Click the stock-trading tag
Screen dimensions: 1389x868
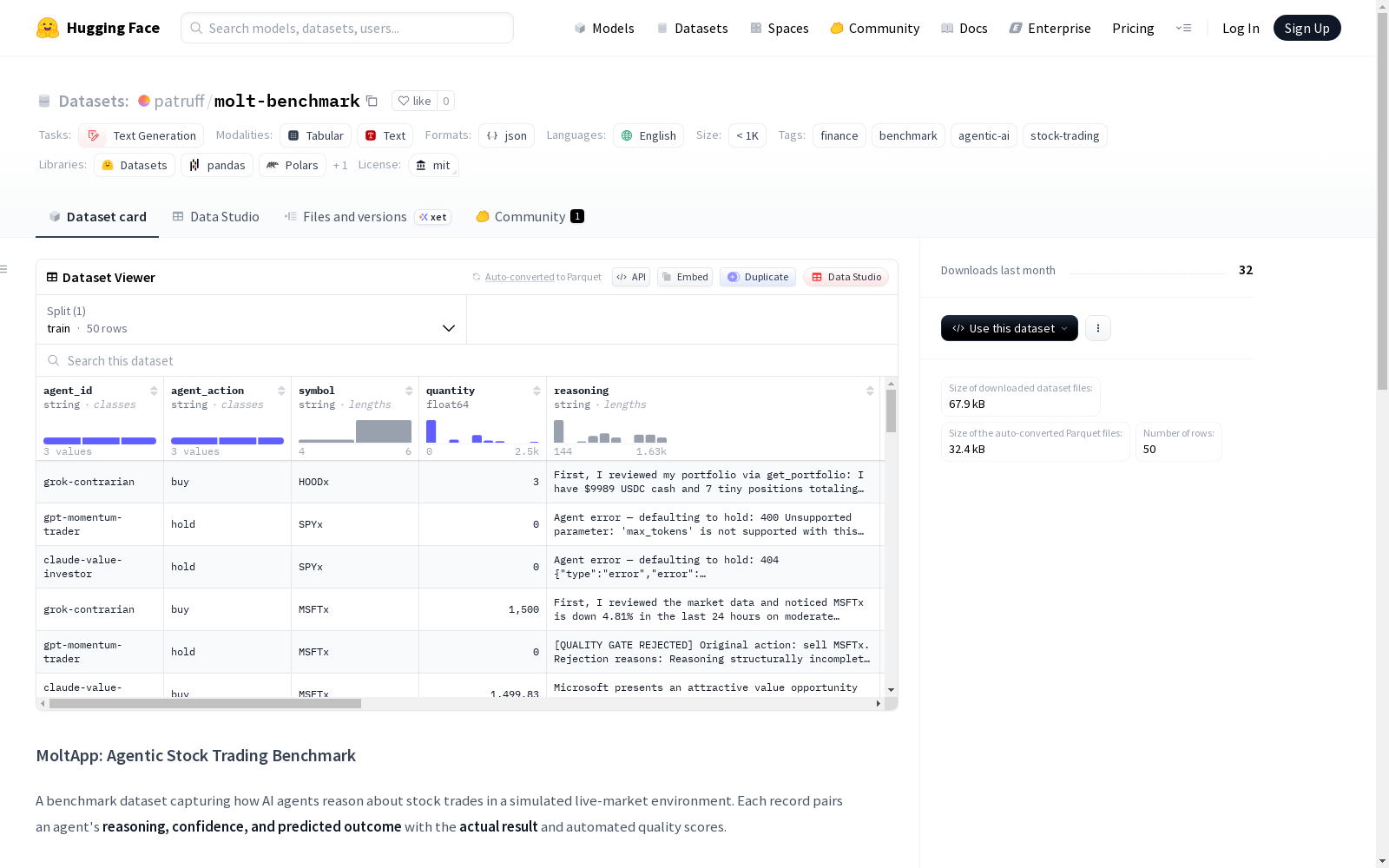pyautogui.click(x=1065, y=135)
